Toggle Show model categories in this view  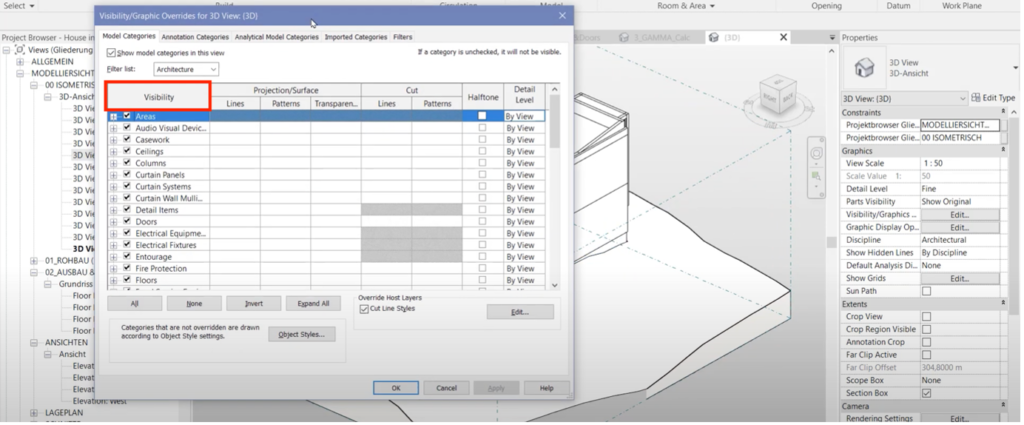click(111, 53)
